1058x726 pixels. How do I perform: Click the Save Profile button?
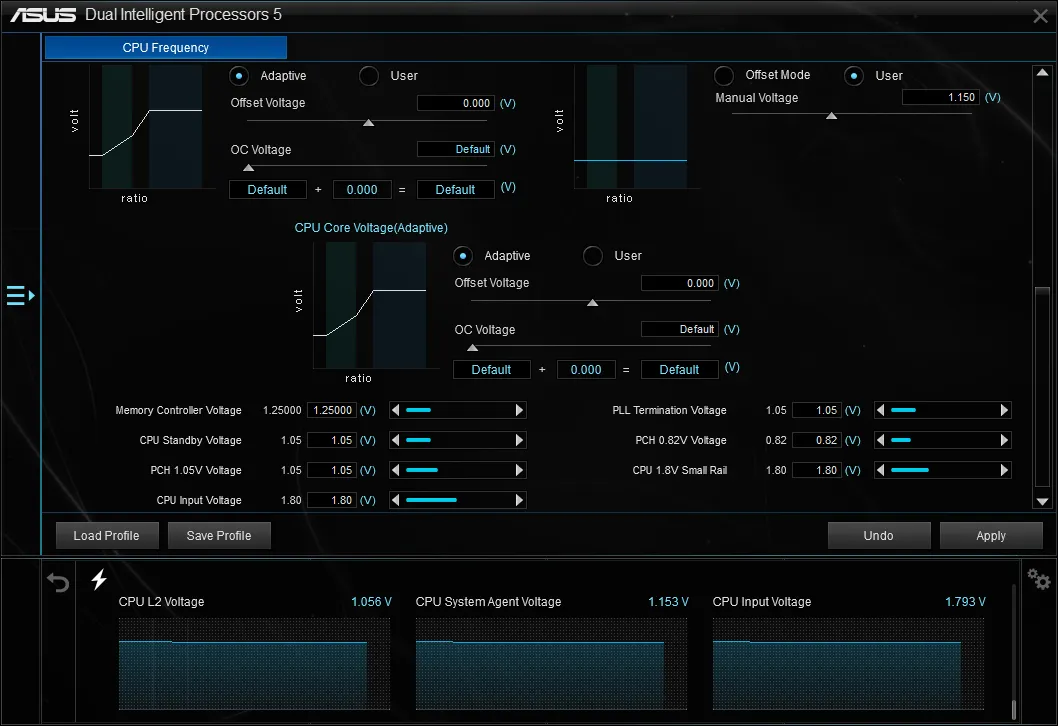tap(219, 536)
